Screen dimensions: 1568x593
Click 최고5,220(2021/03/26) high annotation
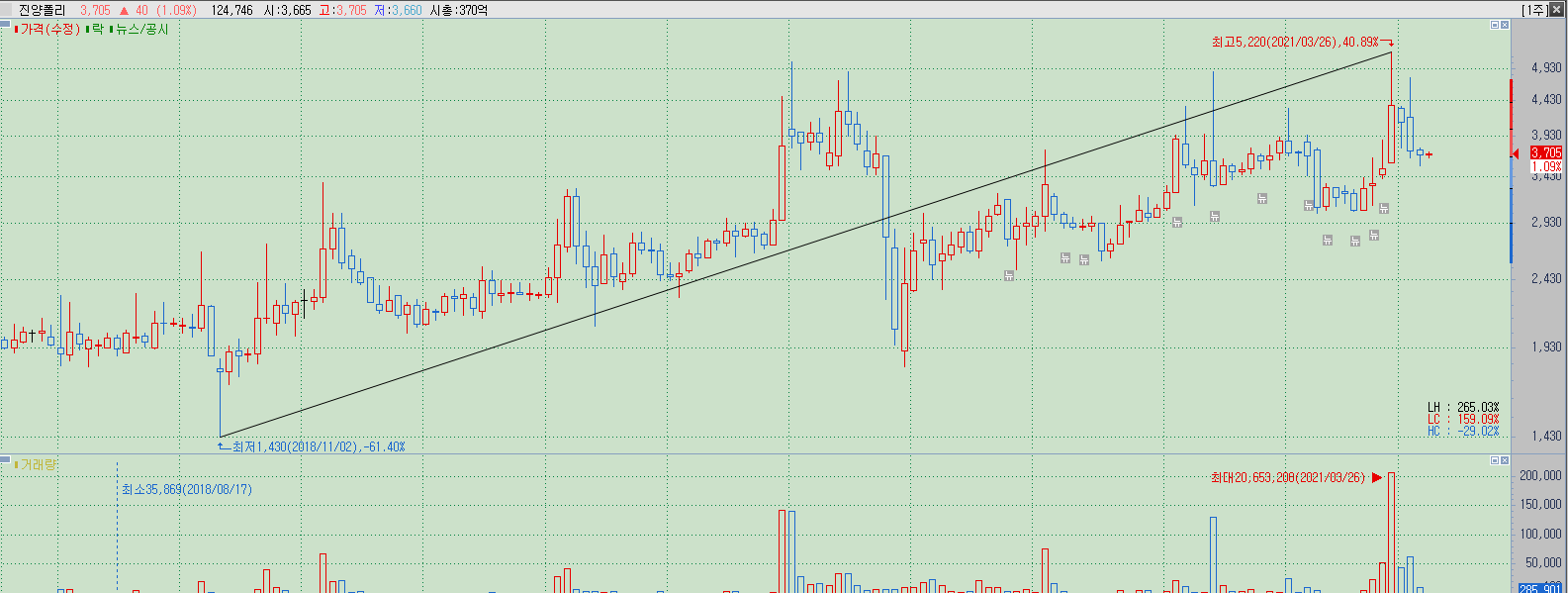coord(1294,43)
